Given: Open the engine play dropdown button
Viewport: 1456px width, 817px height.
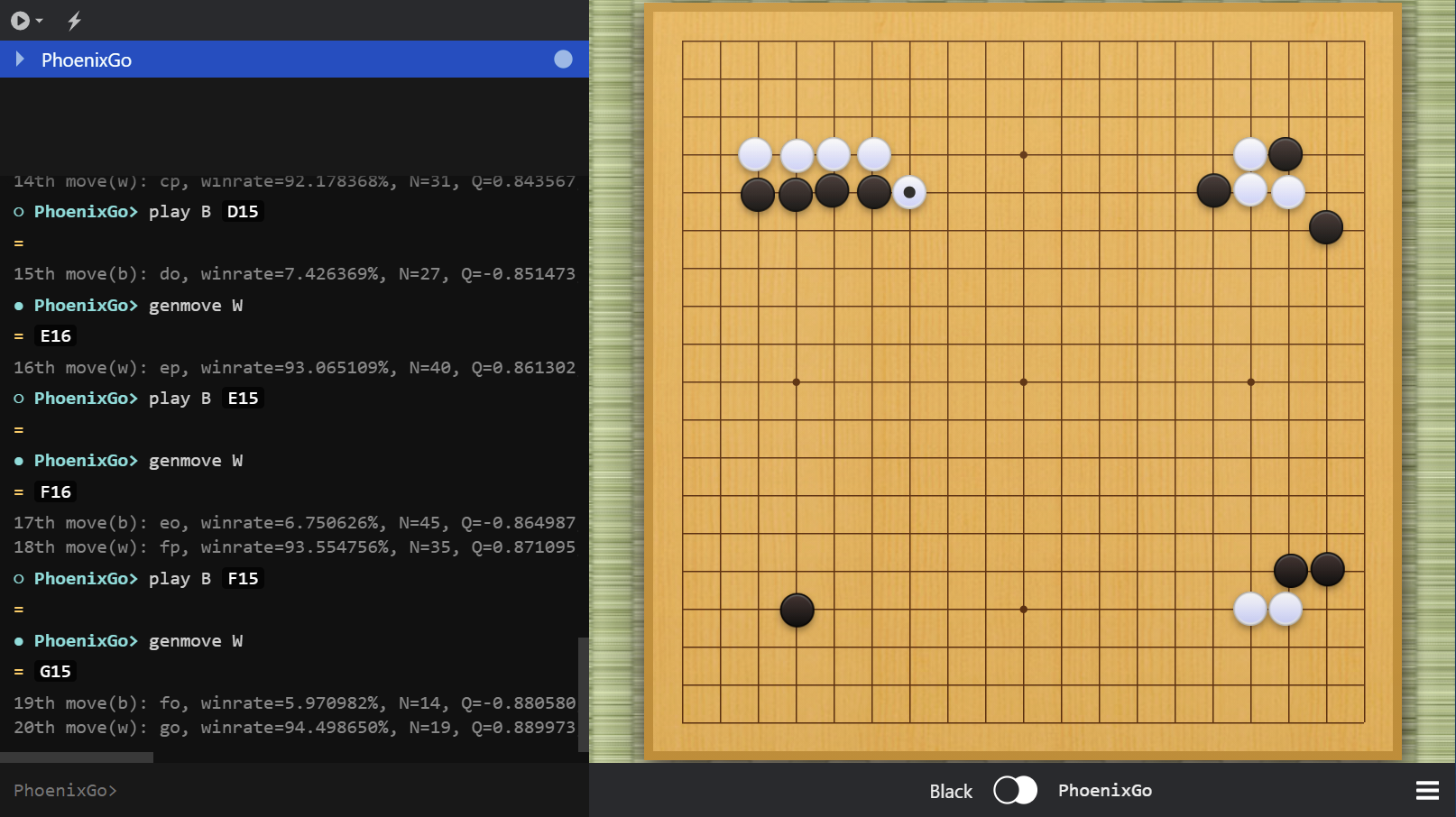Looking at the screenshot, I should [x=26, y=20].
